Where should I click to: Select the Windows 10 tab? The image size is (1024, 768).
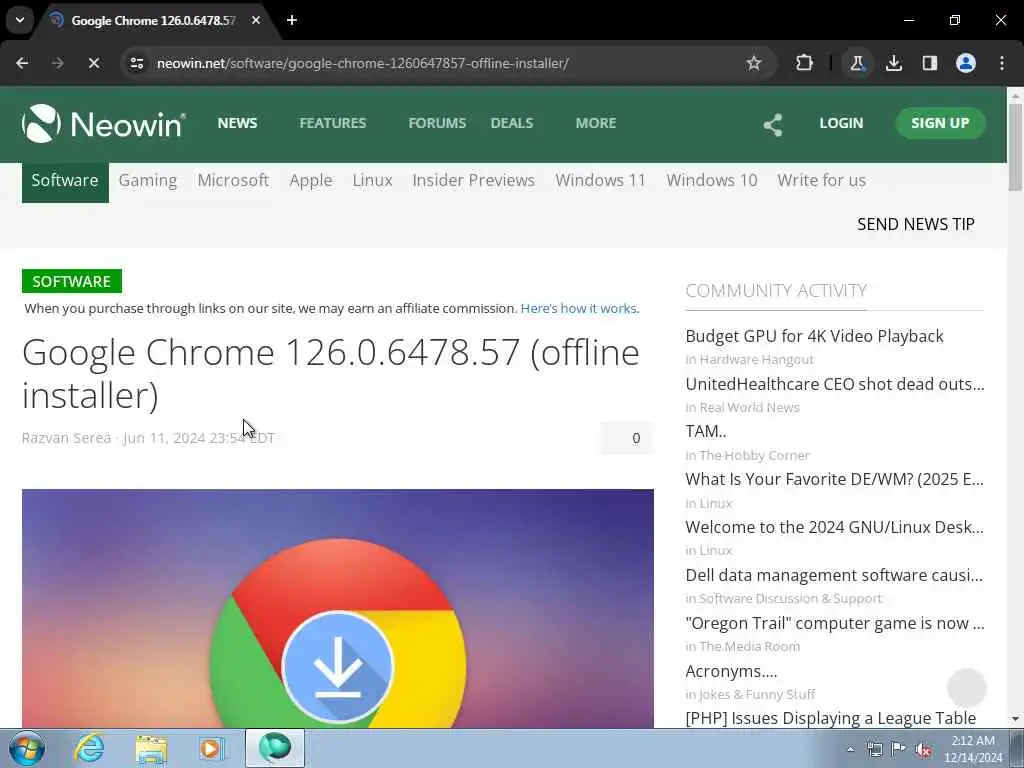pyautogui.click(x=712, y=180)
